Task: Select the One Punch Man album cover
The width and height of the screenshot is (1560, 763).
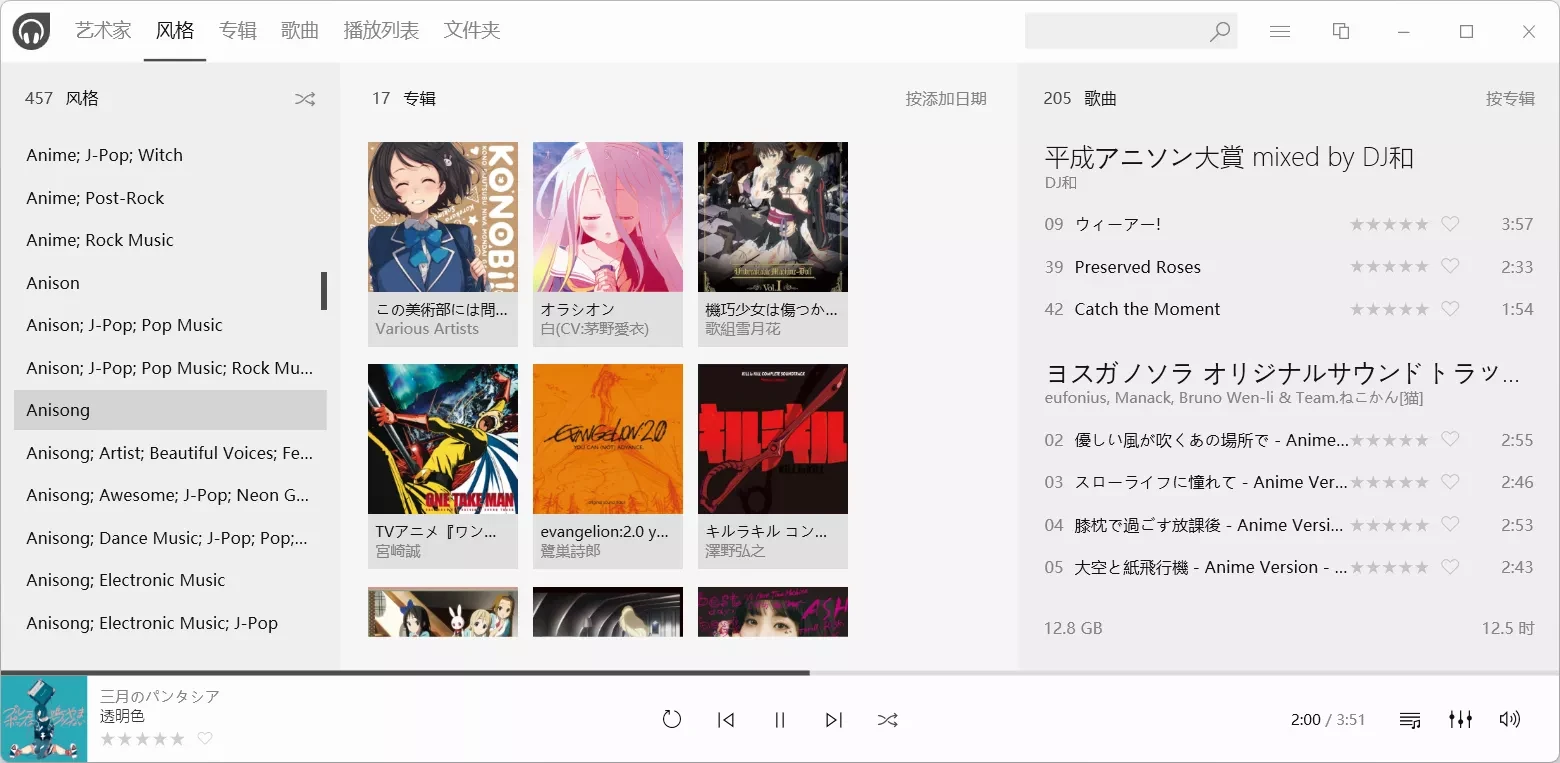Action: [443, 439]
